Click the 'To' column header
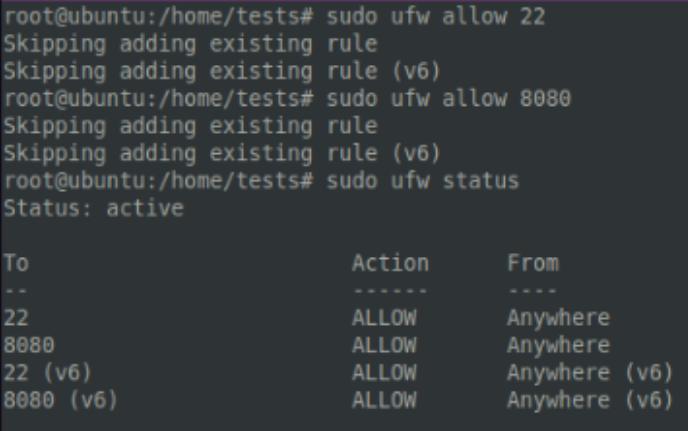The width and height of the screenshot is (688, 431). click(15, 264)
